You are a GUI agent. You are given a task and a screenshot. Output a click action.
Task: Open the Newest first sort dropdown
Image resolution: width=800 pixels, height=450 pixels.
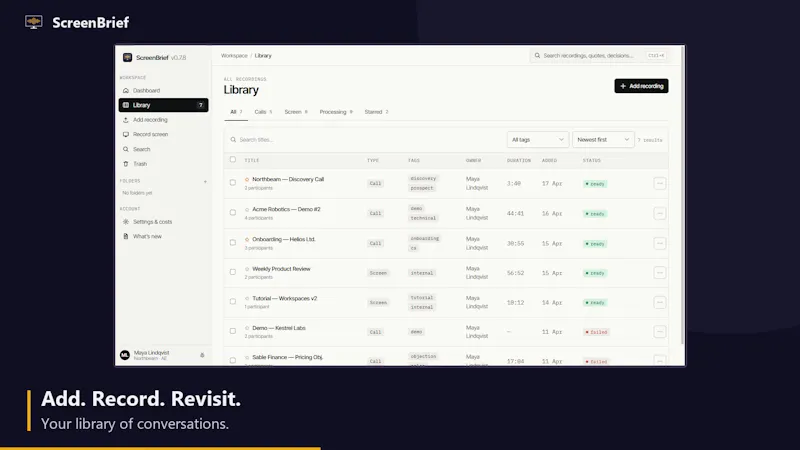pyautogui.click(x=603, y=140)
